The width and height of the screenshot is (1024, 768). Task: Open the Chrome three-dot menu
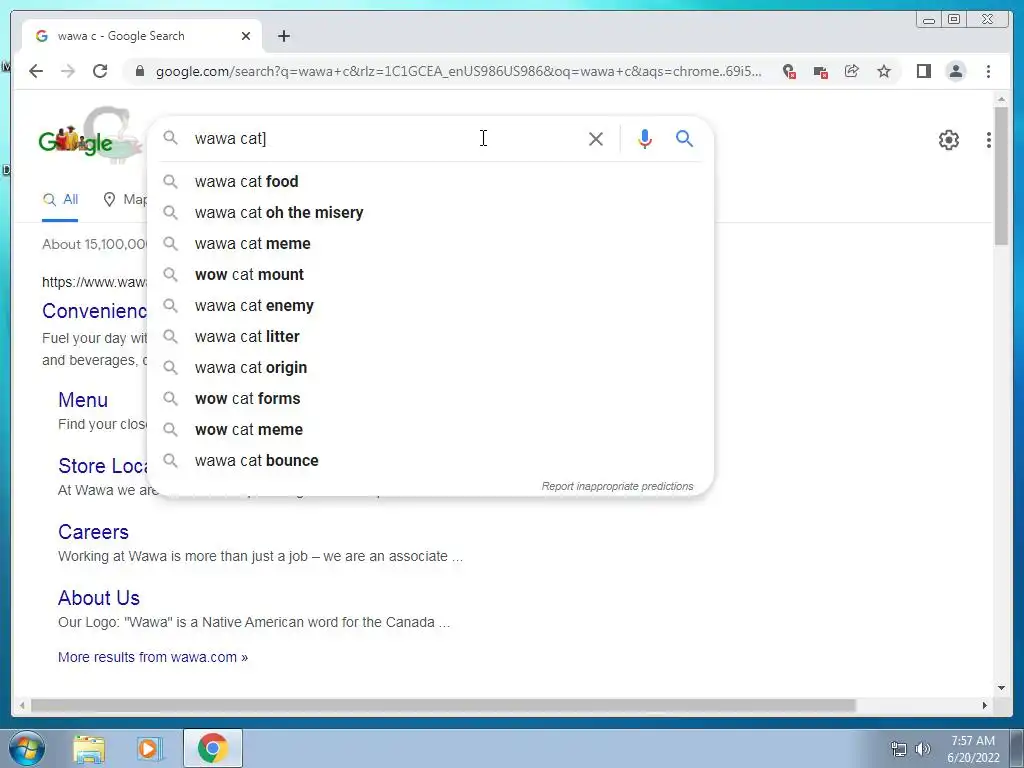click(988, 71)
